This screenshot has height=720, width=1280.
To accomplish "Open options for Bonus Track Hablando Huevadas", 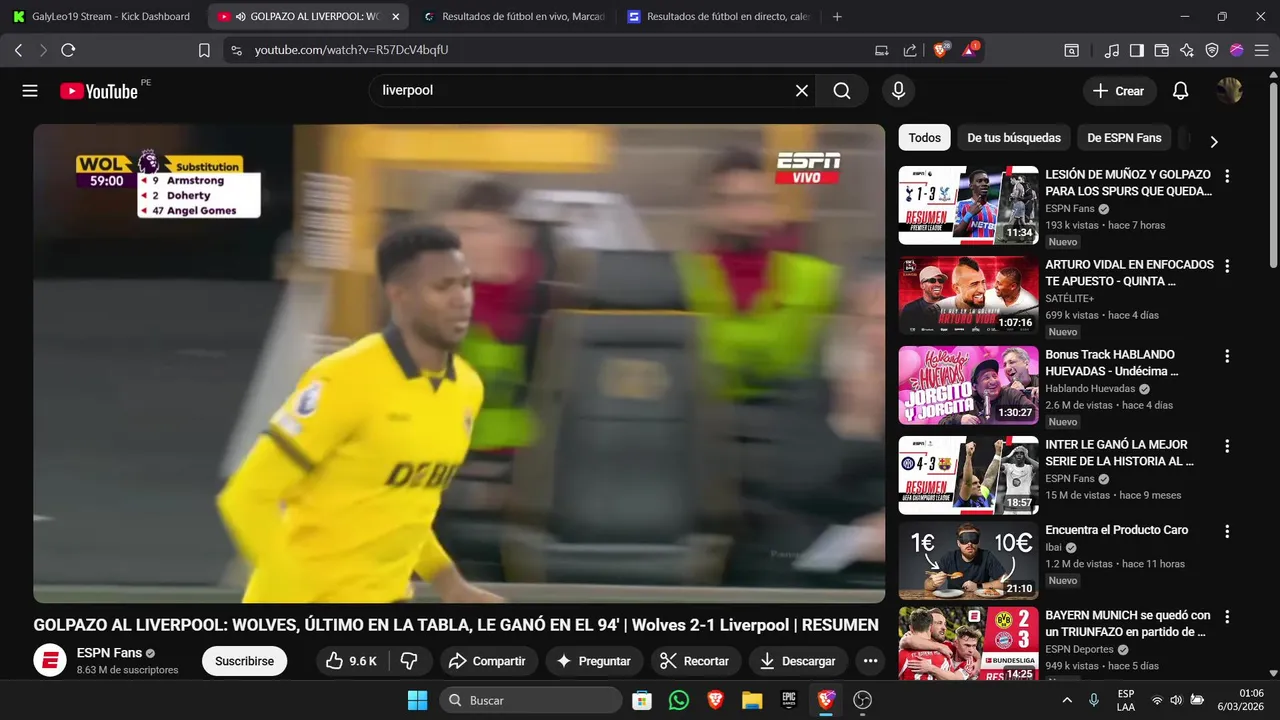I will point(1227,356).
